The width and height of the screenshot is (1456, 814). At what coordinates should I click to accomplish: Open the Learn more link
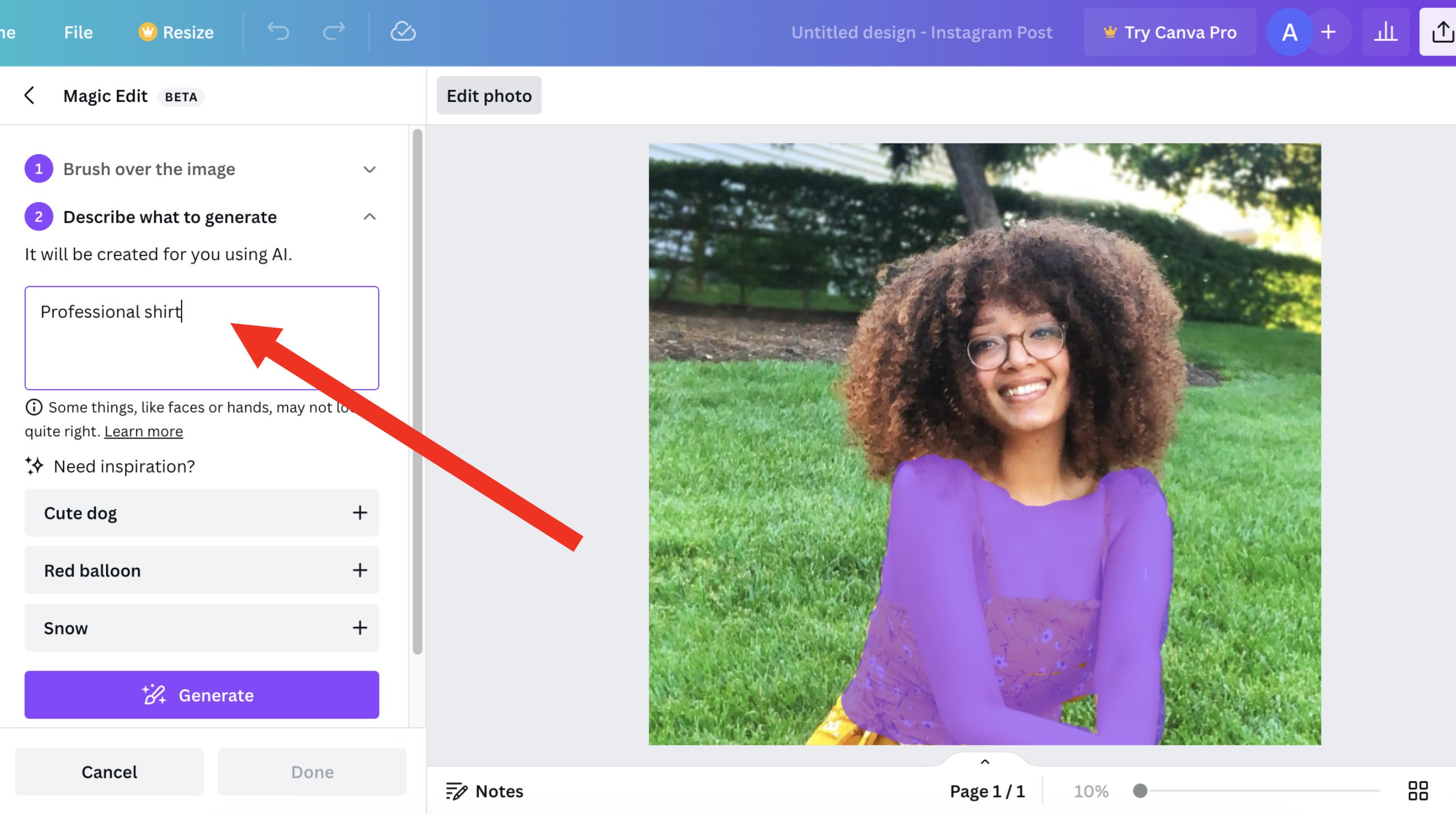pyautogui.click(x=144, y=431)
